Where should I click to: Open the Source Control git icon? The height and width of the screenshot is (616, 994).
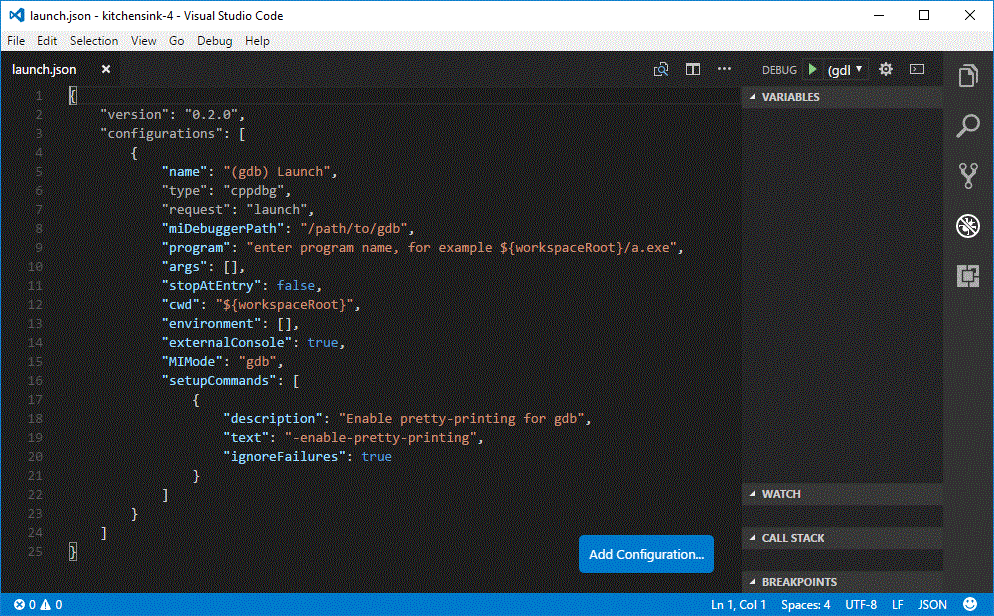point(968,176)
